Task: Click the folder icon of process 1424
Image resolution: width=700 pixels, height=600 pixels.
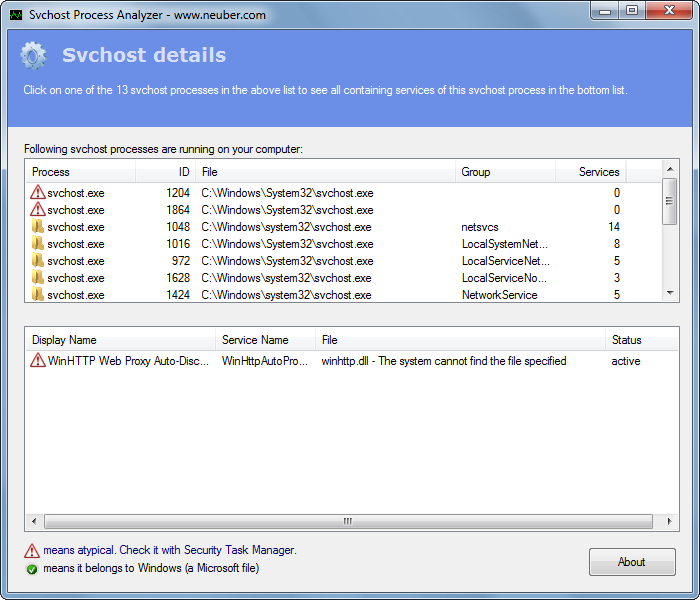Action: [x=38, y=295]
